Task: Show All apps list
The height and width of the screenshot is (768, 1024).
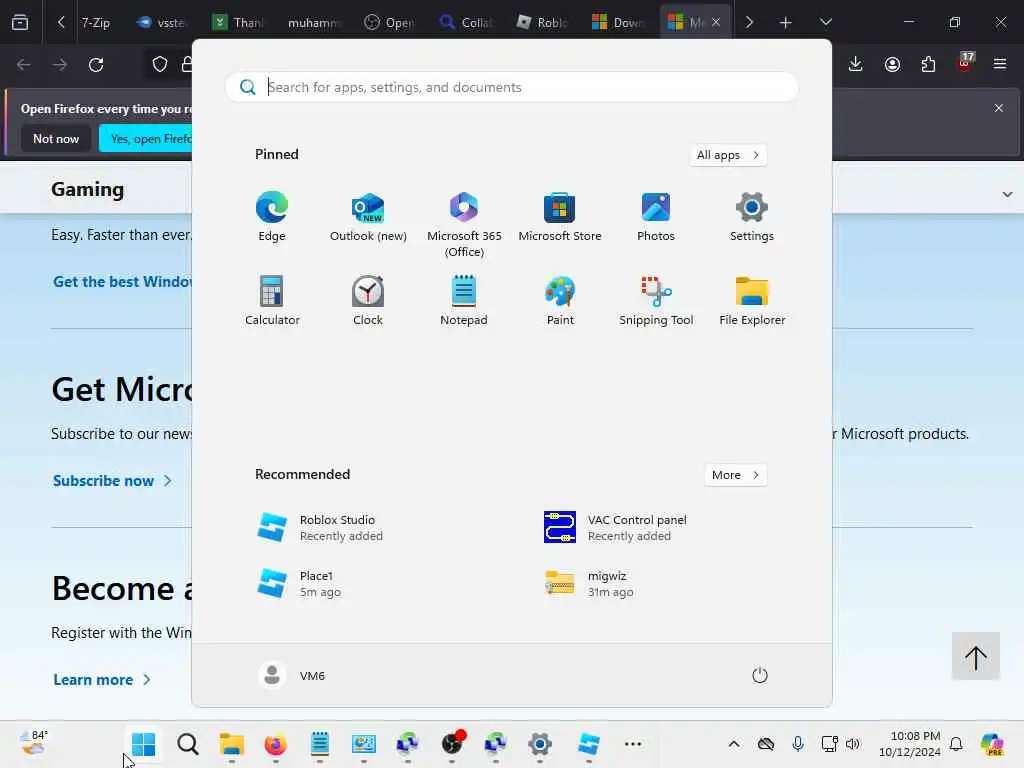Action: (x=728, y=155)
